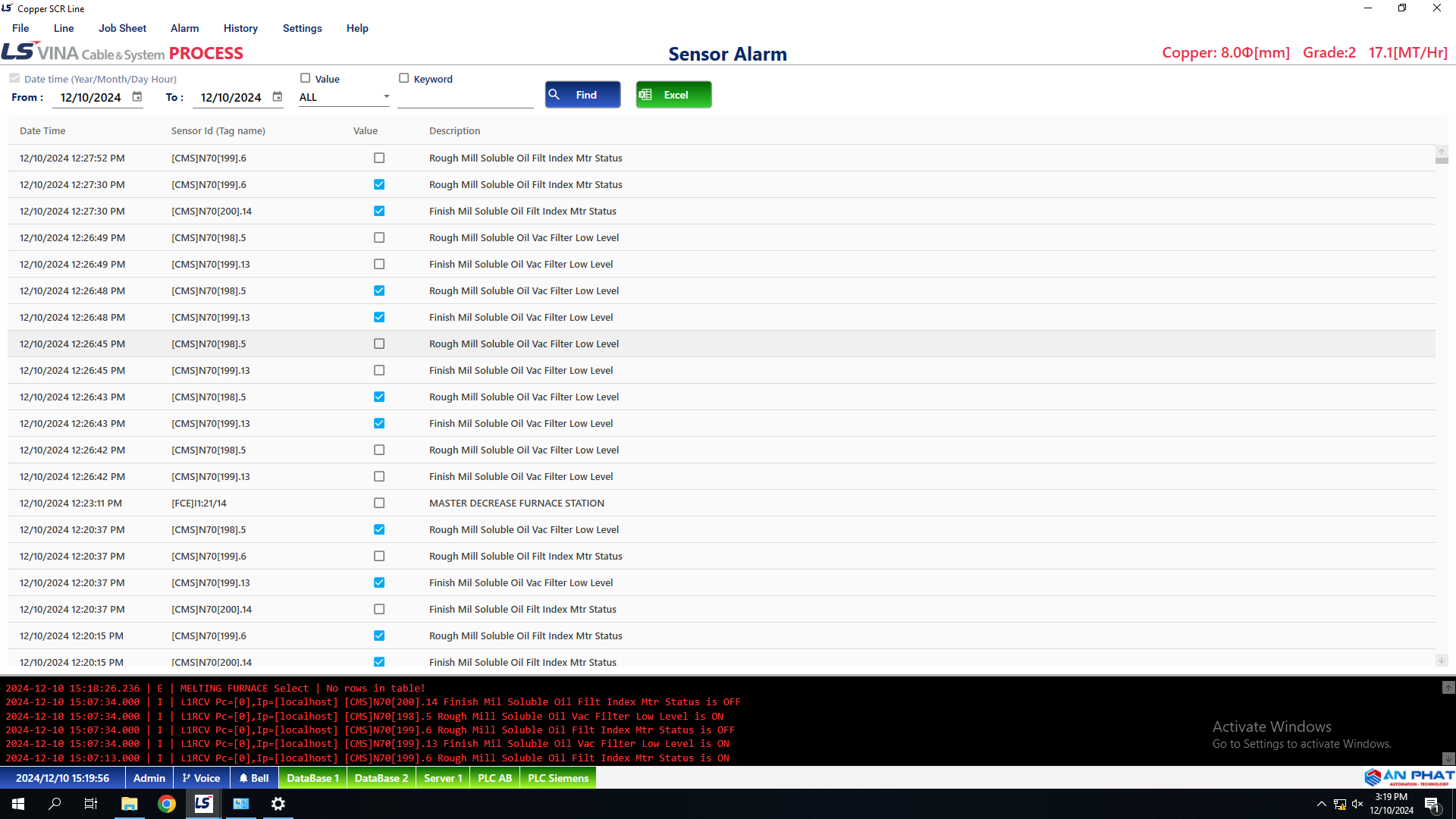1456x819 pixels.
Task: Open the Job Sheet menu
Action: 122,28
